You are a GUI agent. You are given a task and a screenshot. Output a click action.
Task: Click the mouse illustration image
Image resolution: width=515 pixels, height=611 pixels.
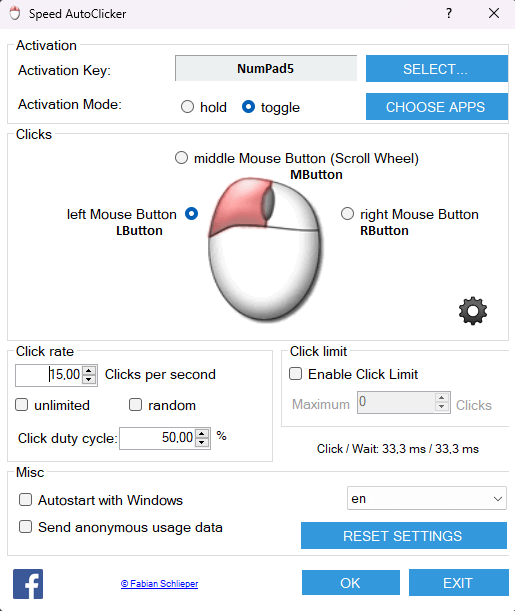(x=266, y=249)
